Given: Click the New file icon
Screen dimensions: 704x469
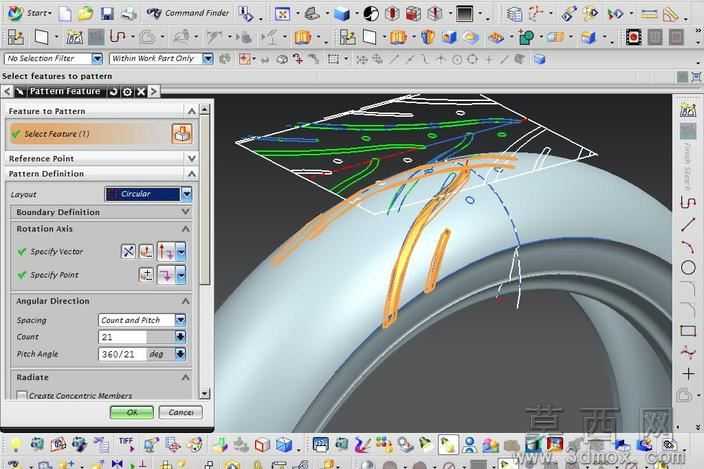Looking at the screenshot, I should pos(65,14).
